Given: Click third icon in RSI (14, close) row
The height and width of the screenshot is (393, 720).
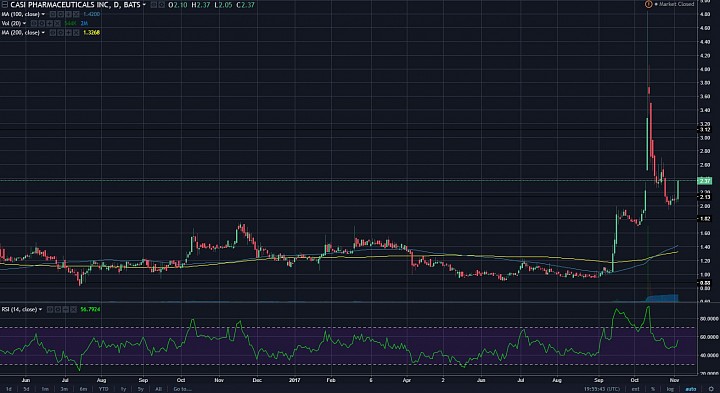Looking at the screenshot, I should click(x=66, y=309).
